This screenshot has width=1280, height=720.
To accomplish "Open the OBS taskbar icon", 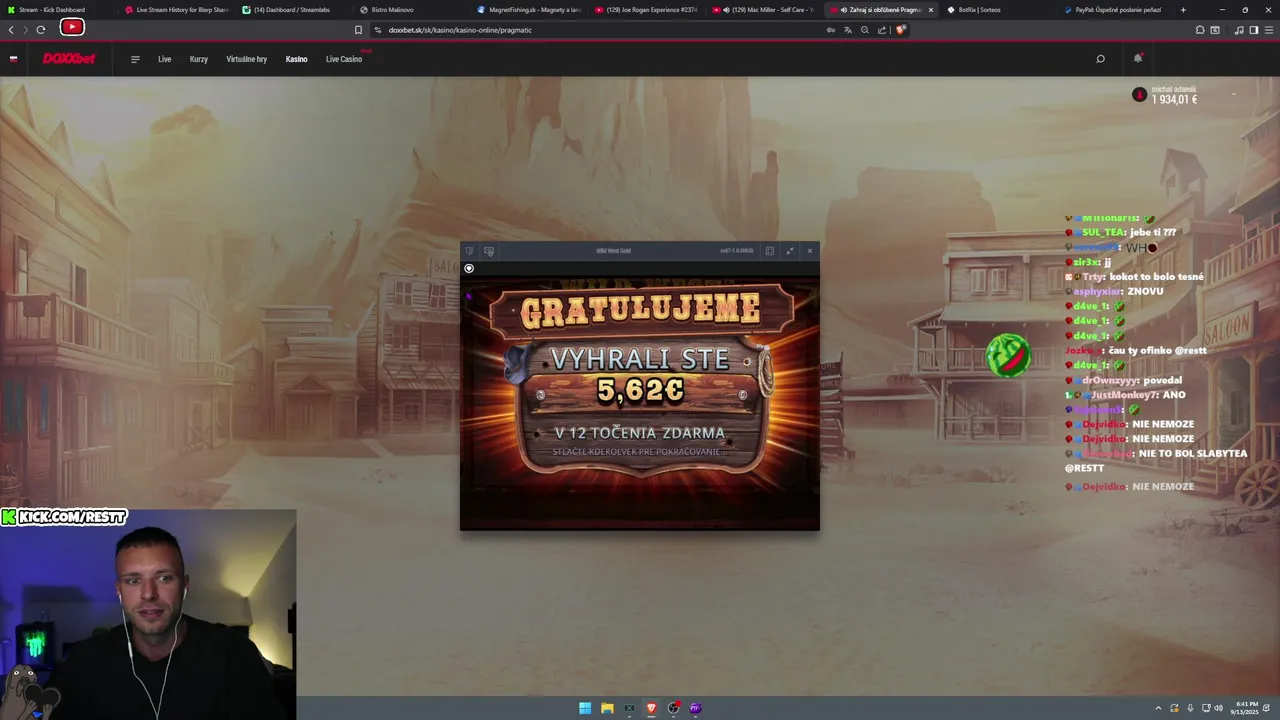I will (x=673, y=708).
